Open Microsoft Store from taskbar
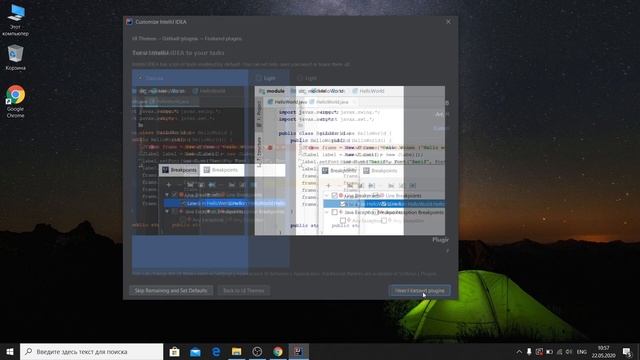Viewport: 640px width, 360px height. (175, 351)
